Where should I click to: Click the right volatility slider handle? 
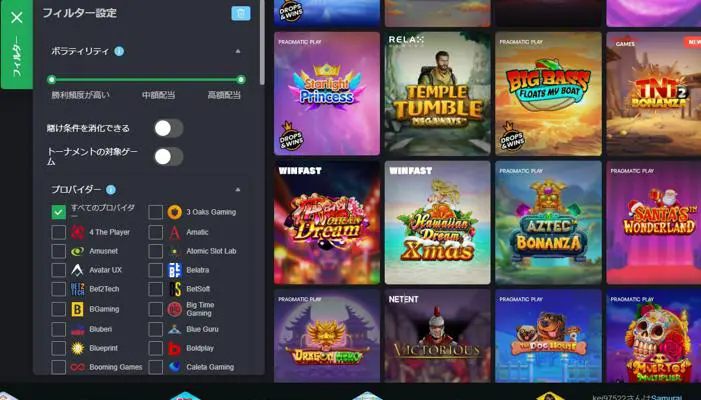pyautogui.click(x=241, y=80)
